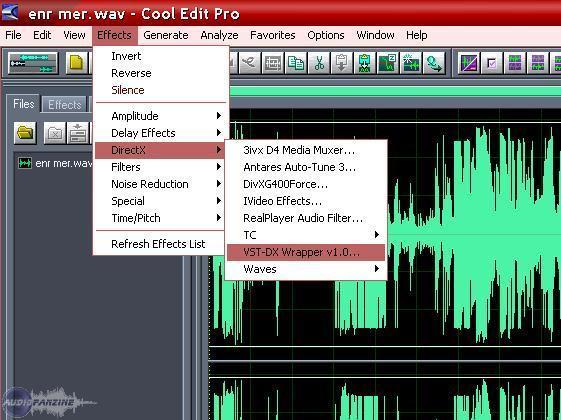Image resolution: width=561 pixels, height=420 pixels.
Task: Select IVideo Effects entry
Action: pos(306,201)
